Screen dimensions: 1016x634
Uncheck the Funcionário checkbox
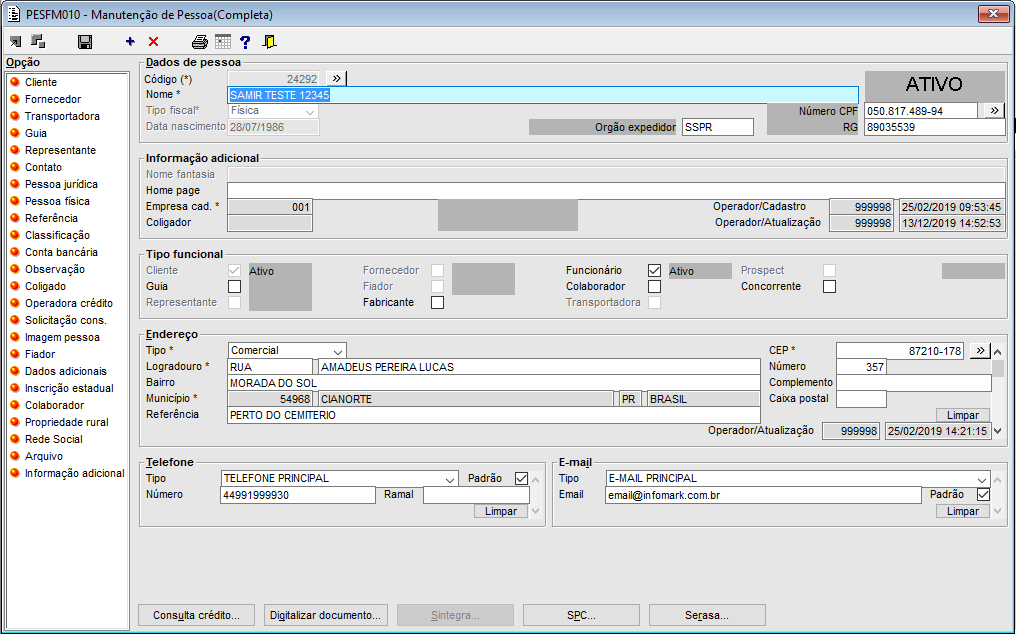[654, 271]
